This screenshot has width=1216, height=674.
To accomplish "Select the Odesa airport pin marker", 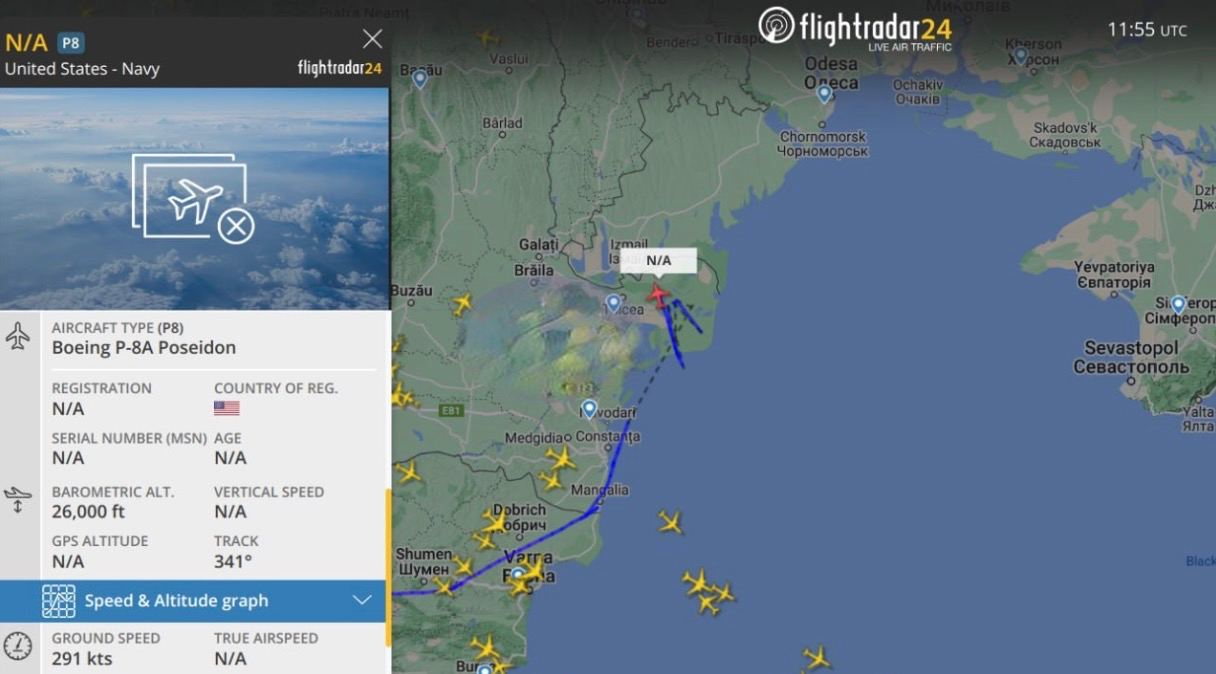I will point(824,94).
